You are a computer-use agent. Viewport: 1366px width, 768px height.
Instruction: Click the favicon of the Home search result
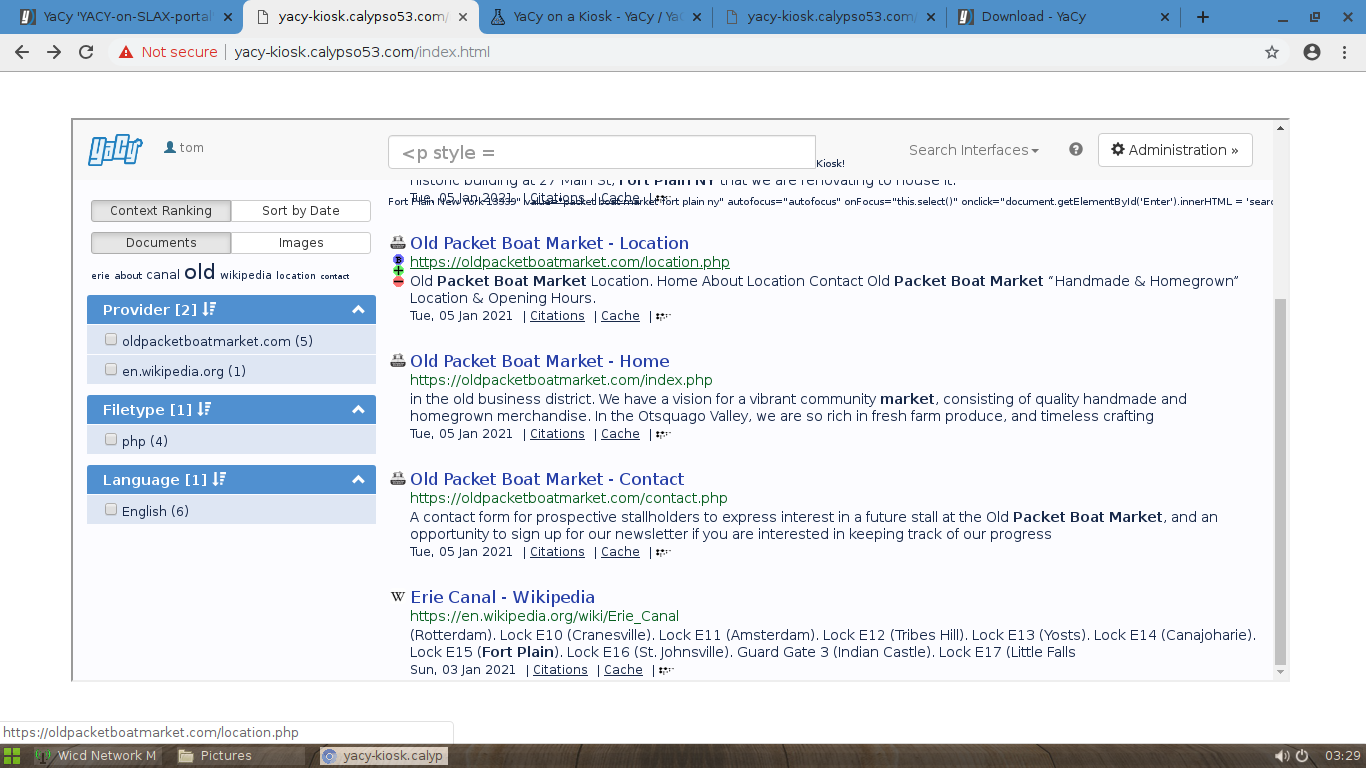[398, 361]
